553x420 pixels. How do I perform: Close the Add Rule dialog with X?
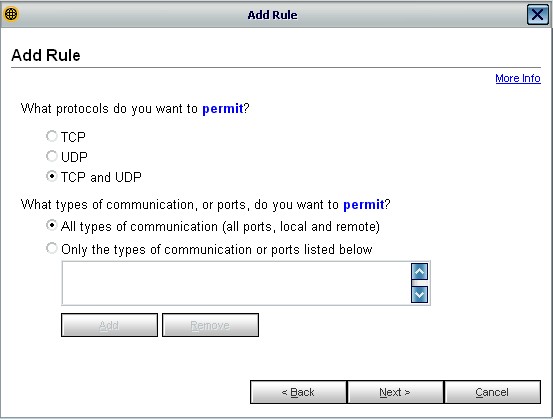pos(537,15)
